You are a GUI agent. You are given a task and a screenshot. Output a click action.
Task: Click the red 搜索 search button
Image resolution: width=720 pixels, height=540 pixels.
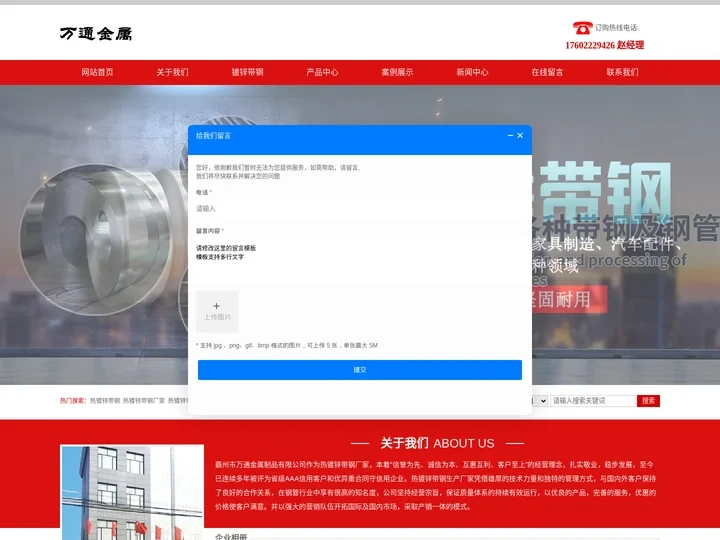coord(648,401)
